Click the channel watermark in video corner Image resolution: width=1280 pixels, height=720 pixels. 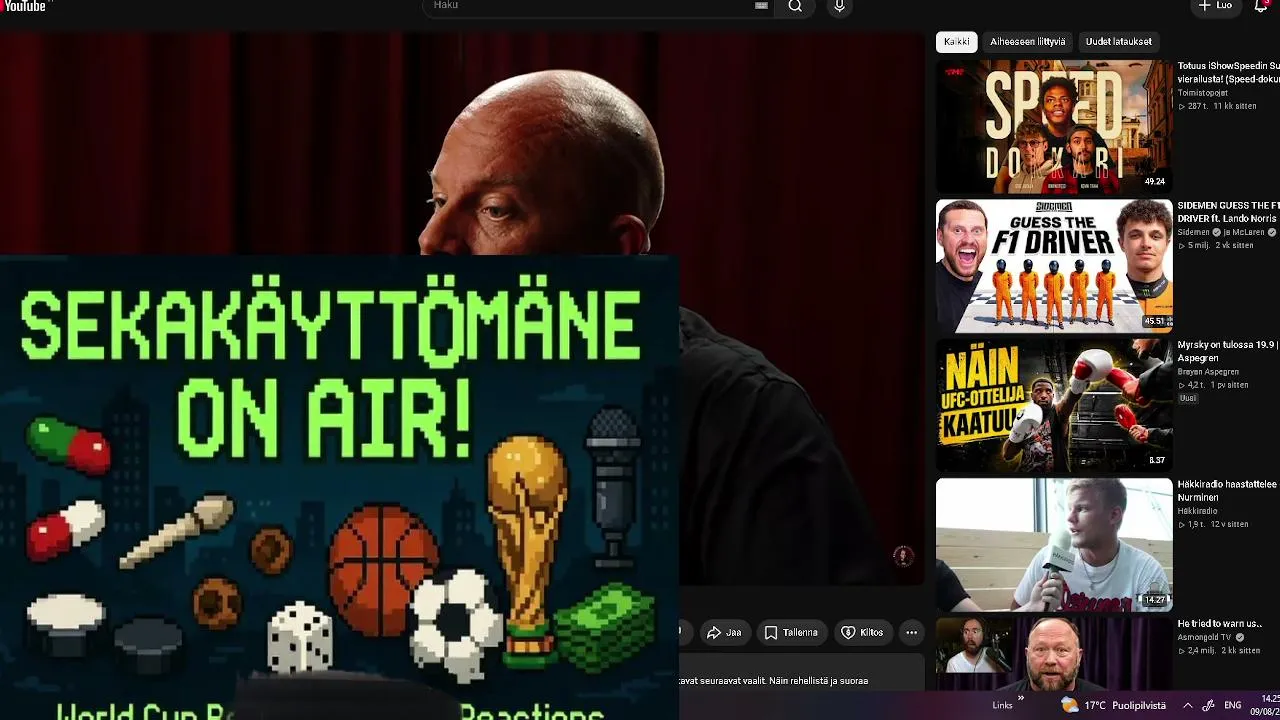pyautogui.click(x=903, y=556)
